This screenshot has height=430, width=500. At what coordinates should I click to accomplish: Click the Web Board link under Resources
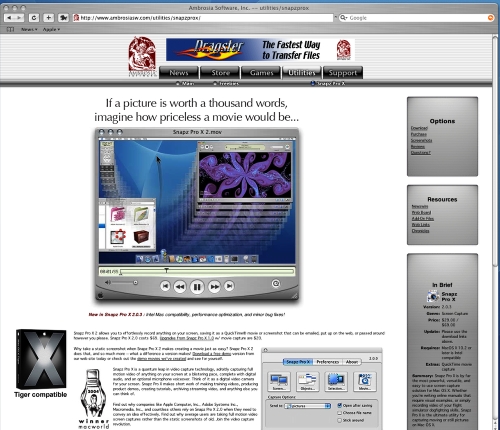[x=421, y=212]
